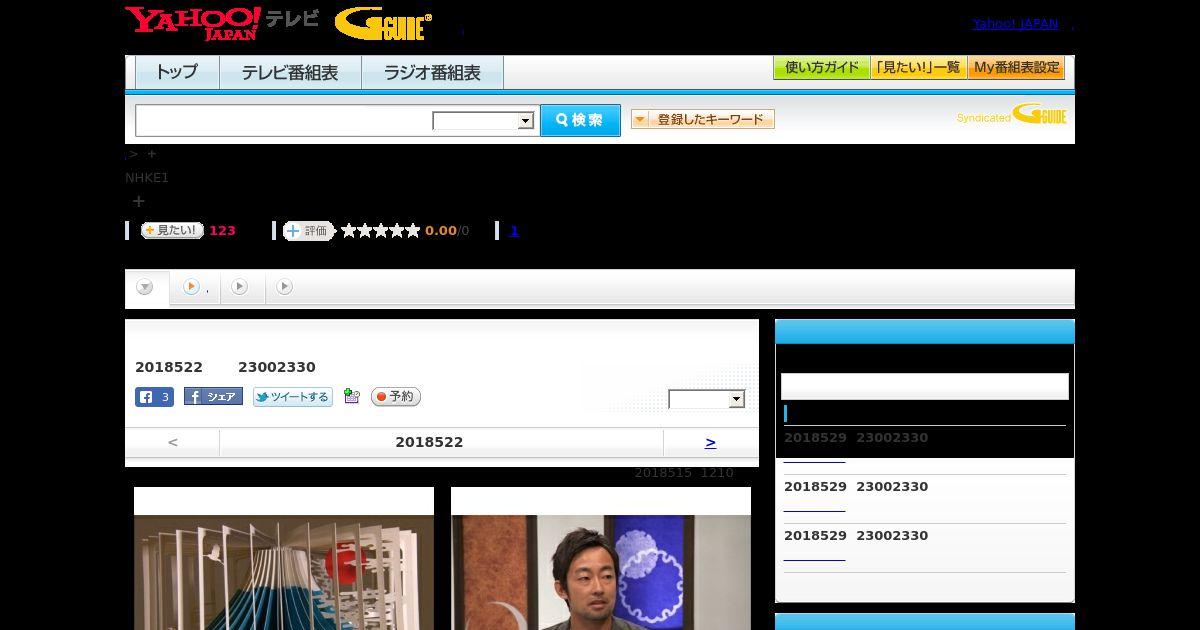Click the 123 見たい count
This screenshot has width=1200, height=630.
click(222, 231)
